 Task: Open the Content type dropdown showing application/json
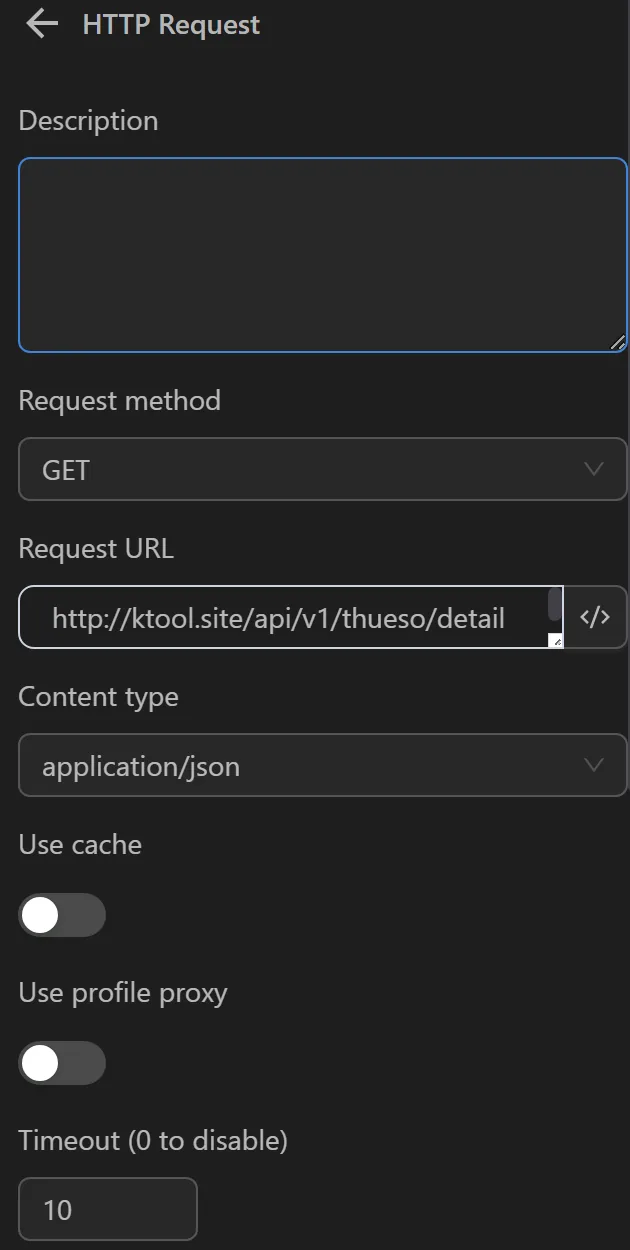click(322, 765)
